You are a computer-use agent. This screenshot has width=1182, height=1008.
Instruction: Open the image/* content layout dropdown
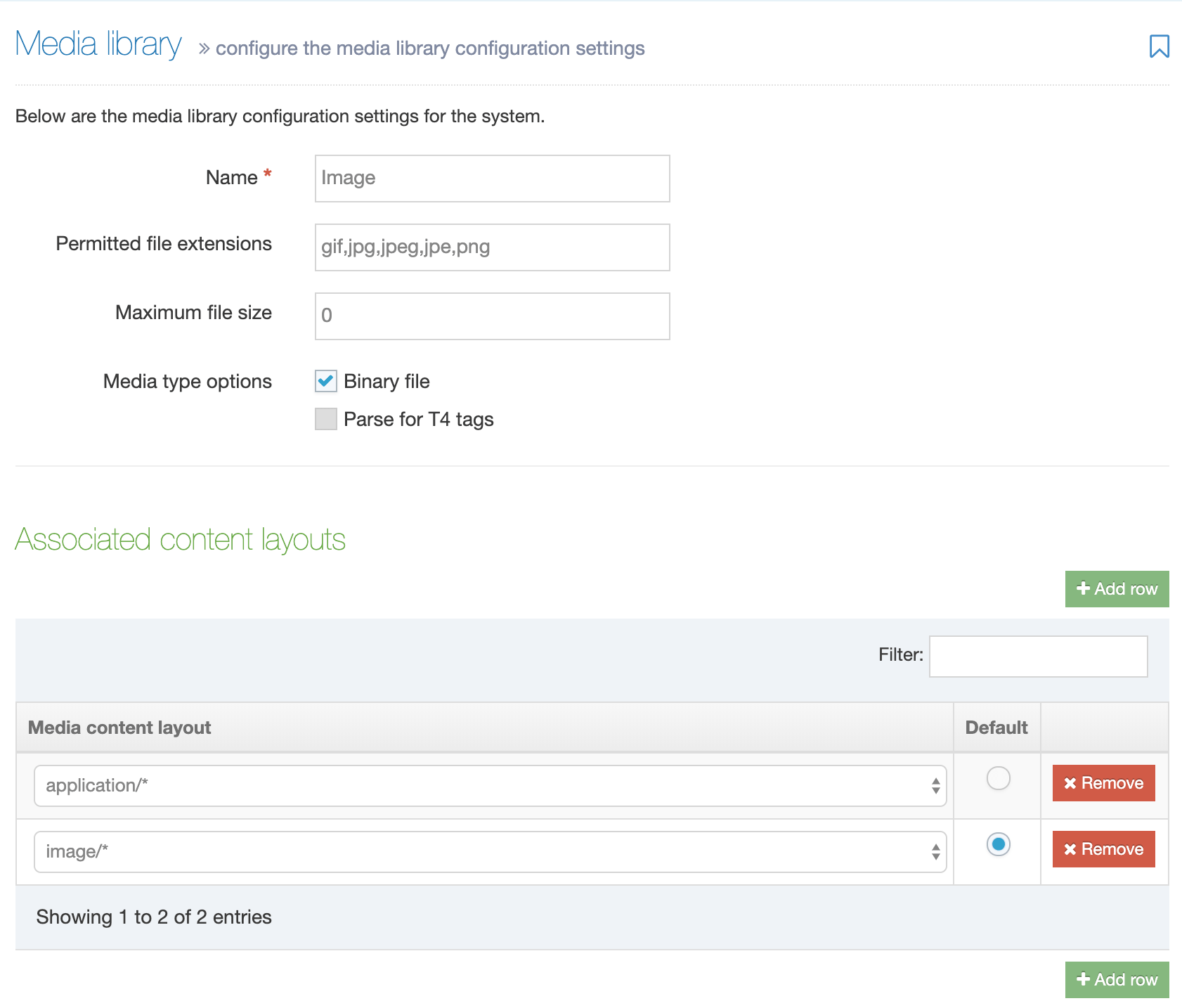point(490,852)
